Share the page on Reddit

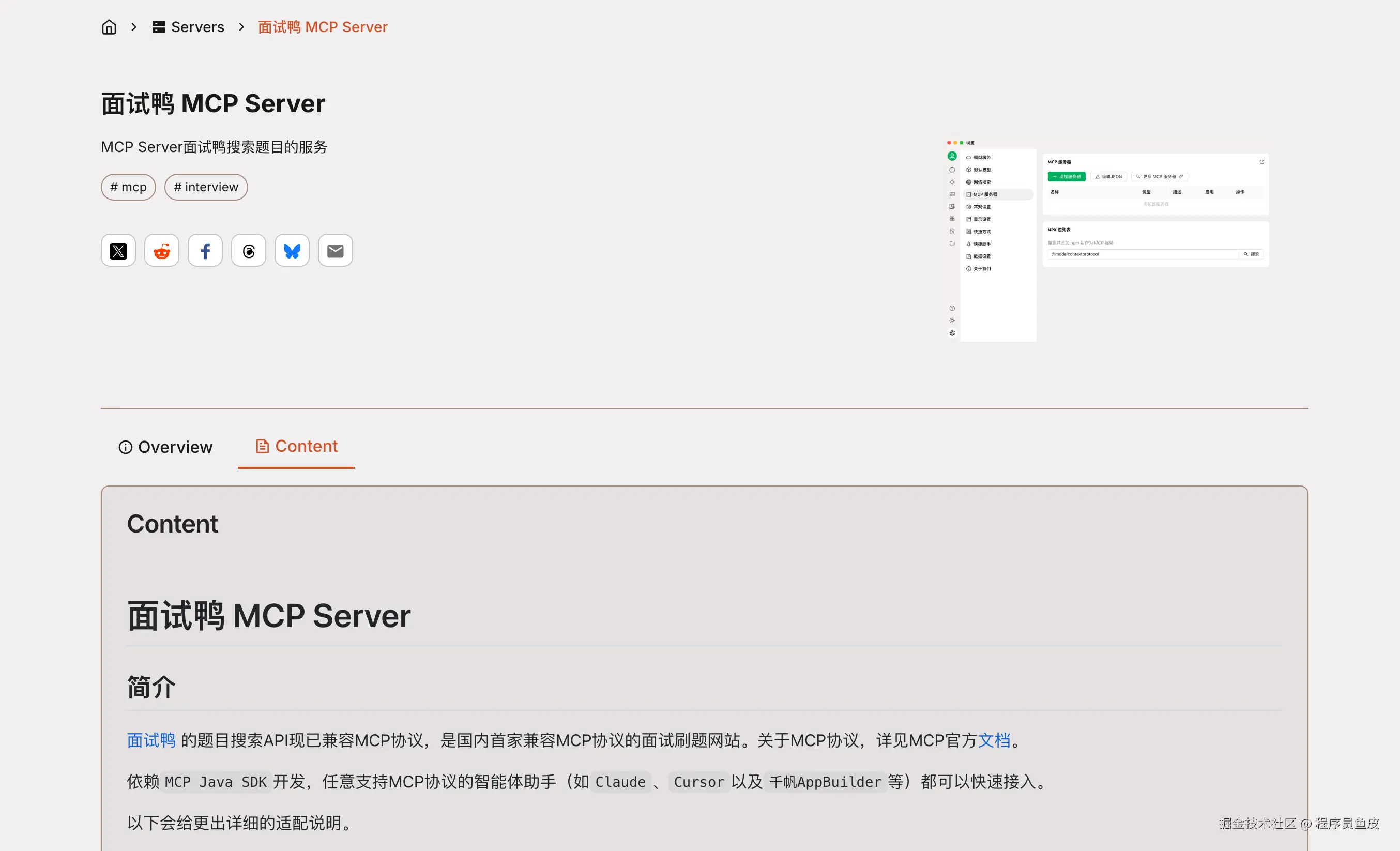coord(162,251)
